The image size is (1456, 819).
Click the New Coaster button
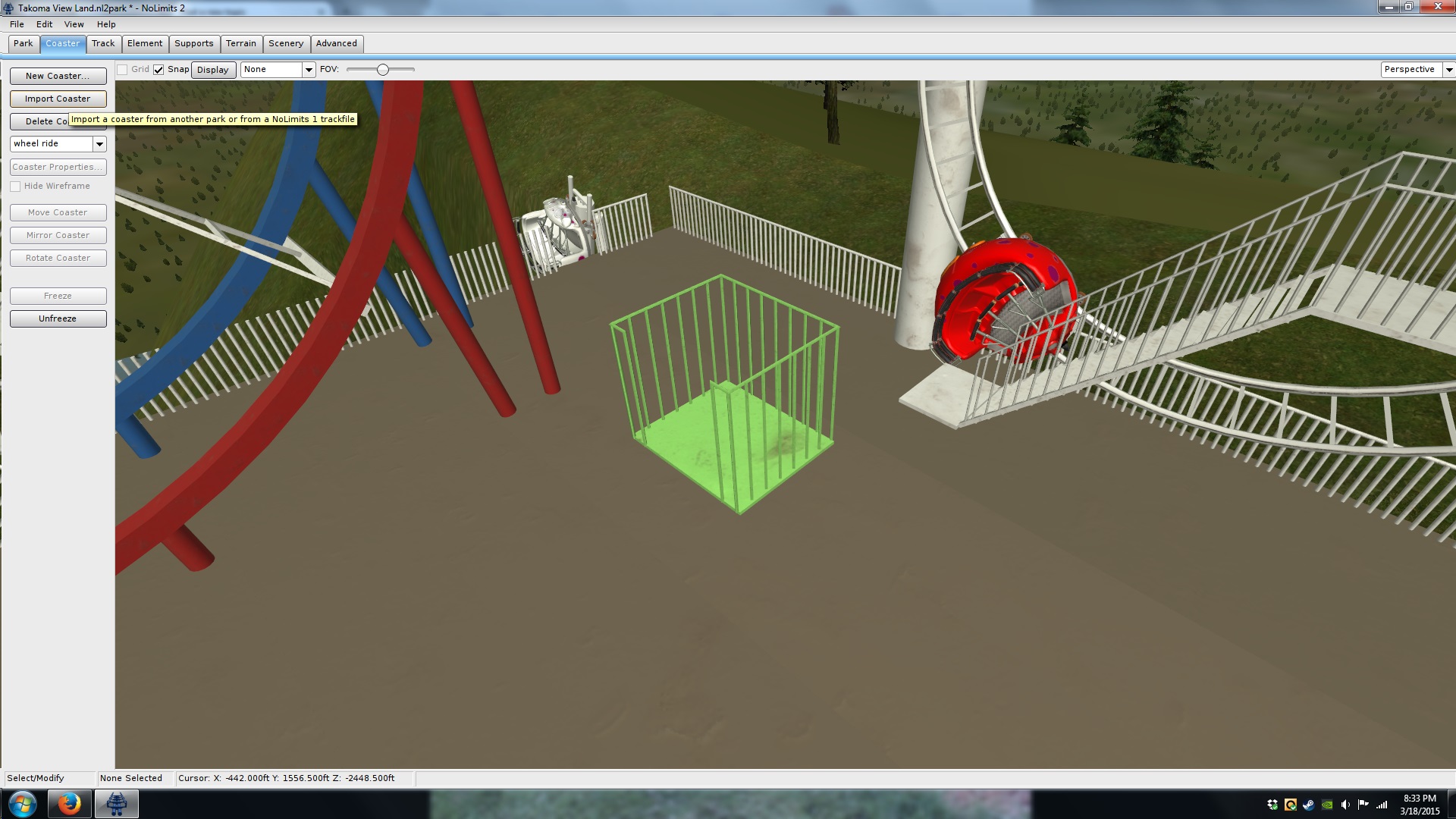point(58,77)
